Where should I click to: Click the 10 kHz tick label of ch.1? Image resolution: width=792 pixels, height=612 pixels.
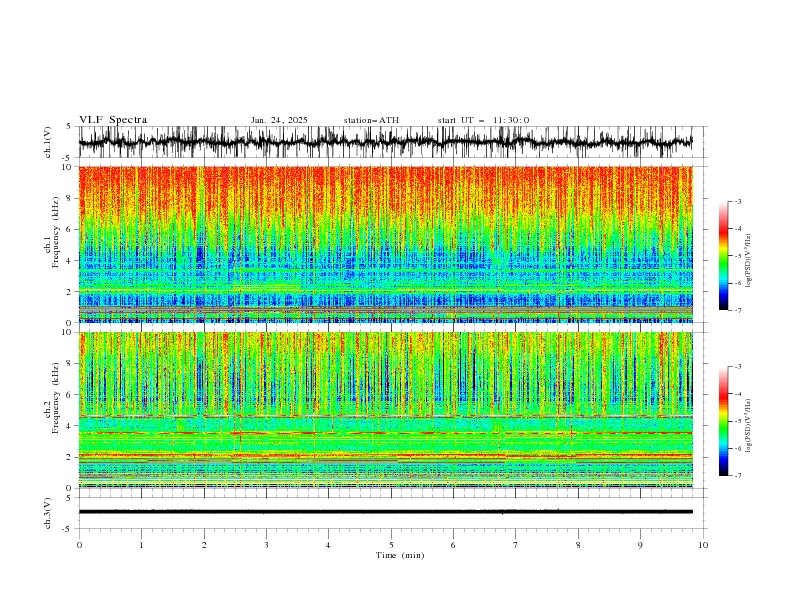point(69,167)
